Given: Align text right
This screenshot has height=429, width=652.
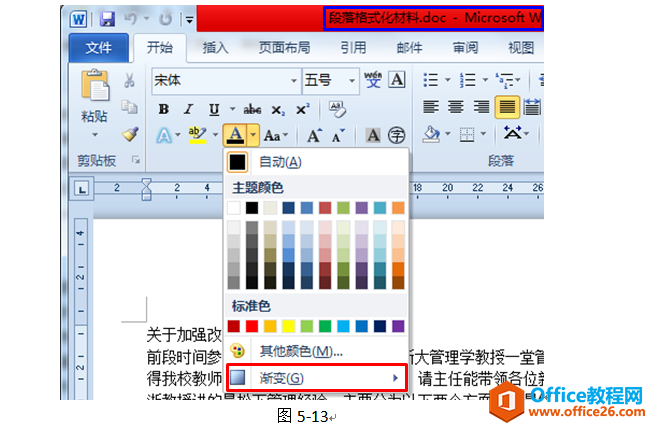Looking at the screenshot, I should coord(481,107).
